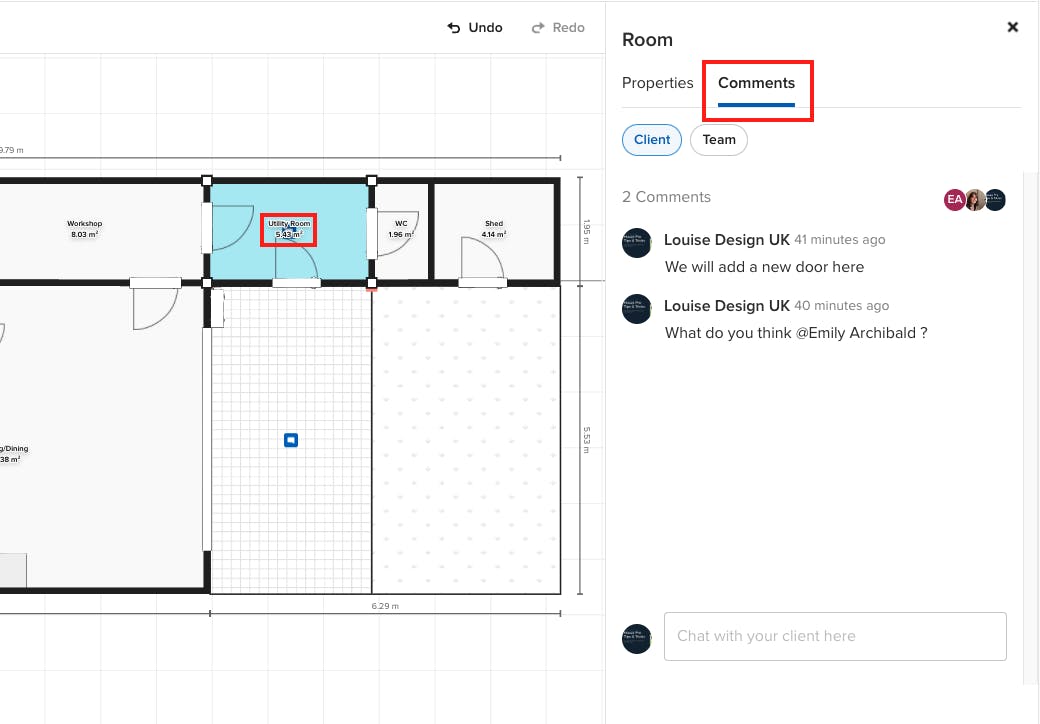Select the Workshop room label
Image resolution: width=1040 pixels, height=724 pixels.
click(x=84, y=229)
